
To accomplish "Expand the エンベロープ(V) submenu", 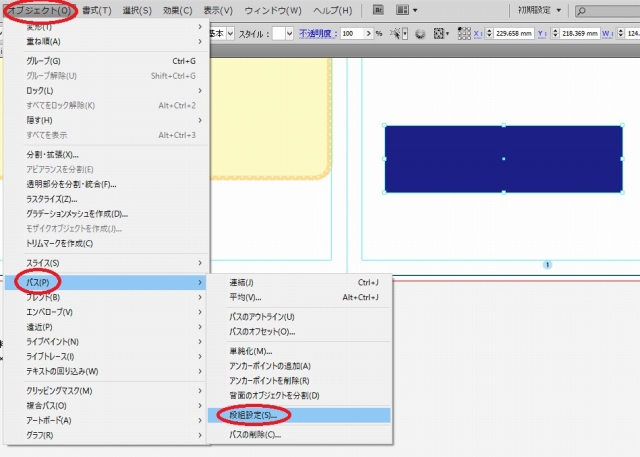I will pyautogui.click(x=107, y=312).
